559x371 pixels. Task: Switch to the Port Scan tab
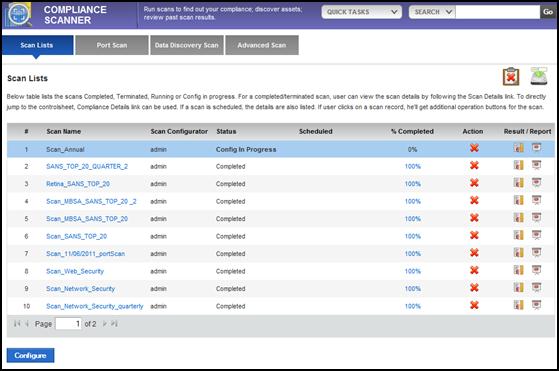112,45
